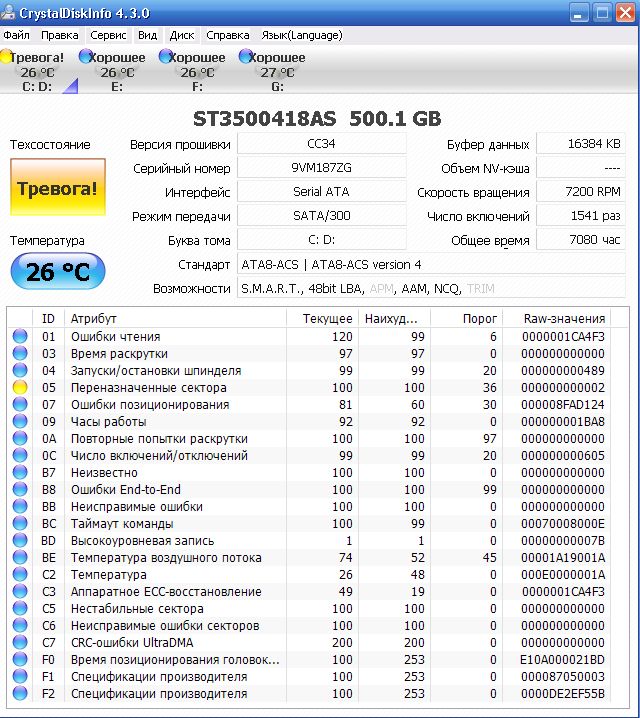Click the CrystalDiskInfo title bar app icon
640x718 pixels.
[8, 12]
